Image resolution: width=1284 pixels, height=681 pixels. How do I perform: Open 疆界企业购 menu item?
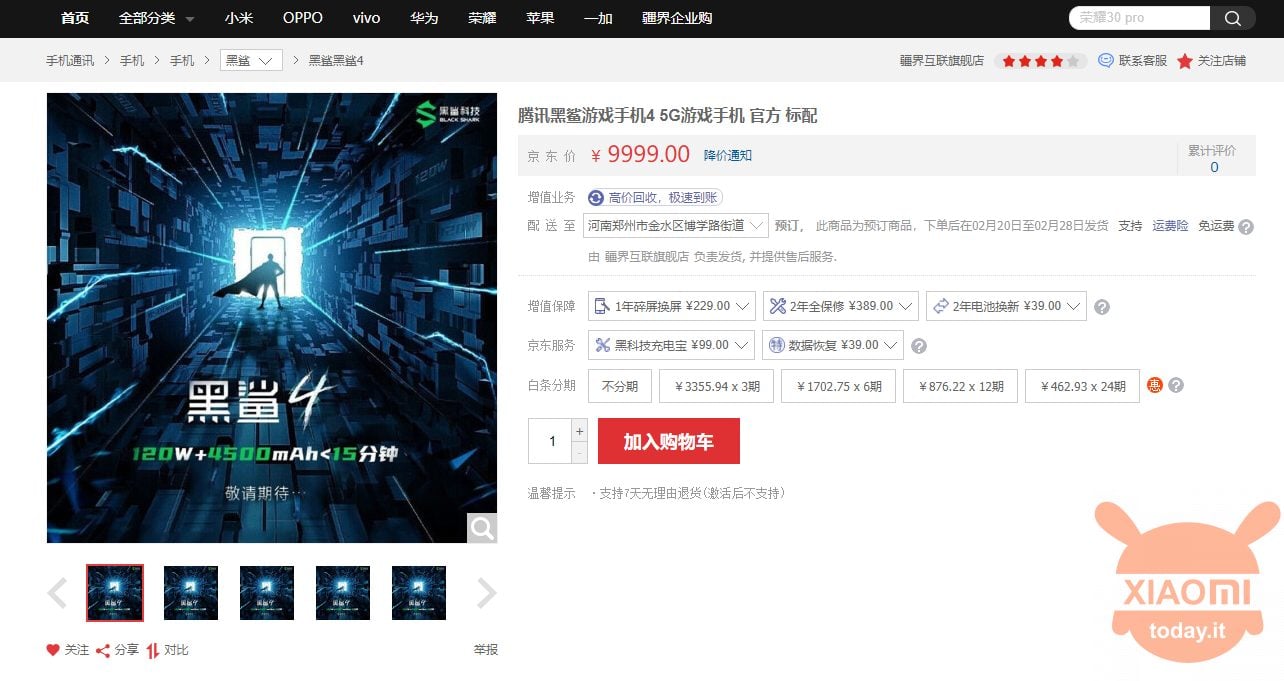click(x=677, y=18)
